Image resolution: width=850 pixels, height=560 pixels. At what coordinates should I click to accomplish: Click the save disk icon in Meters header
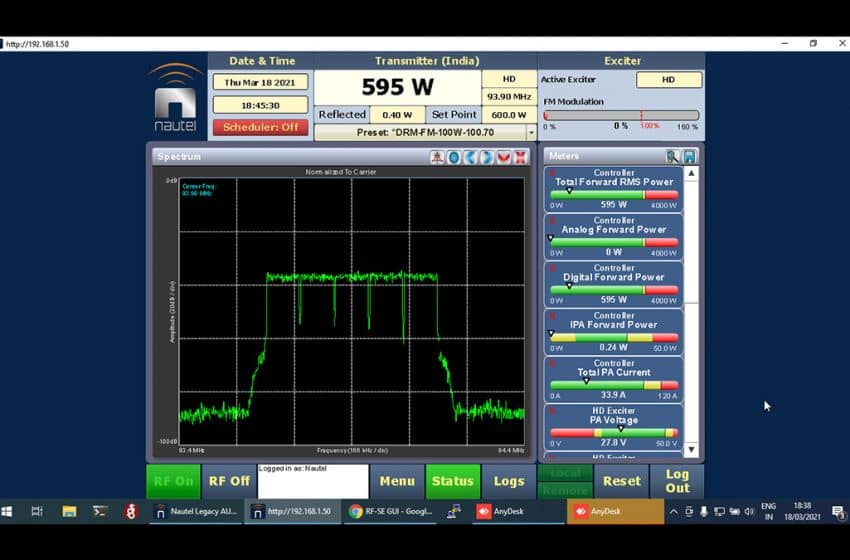[689, 156]
